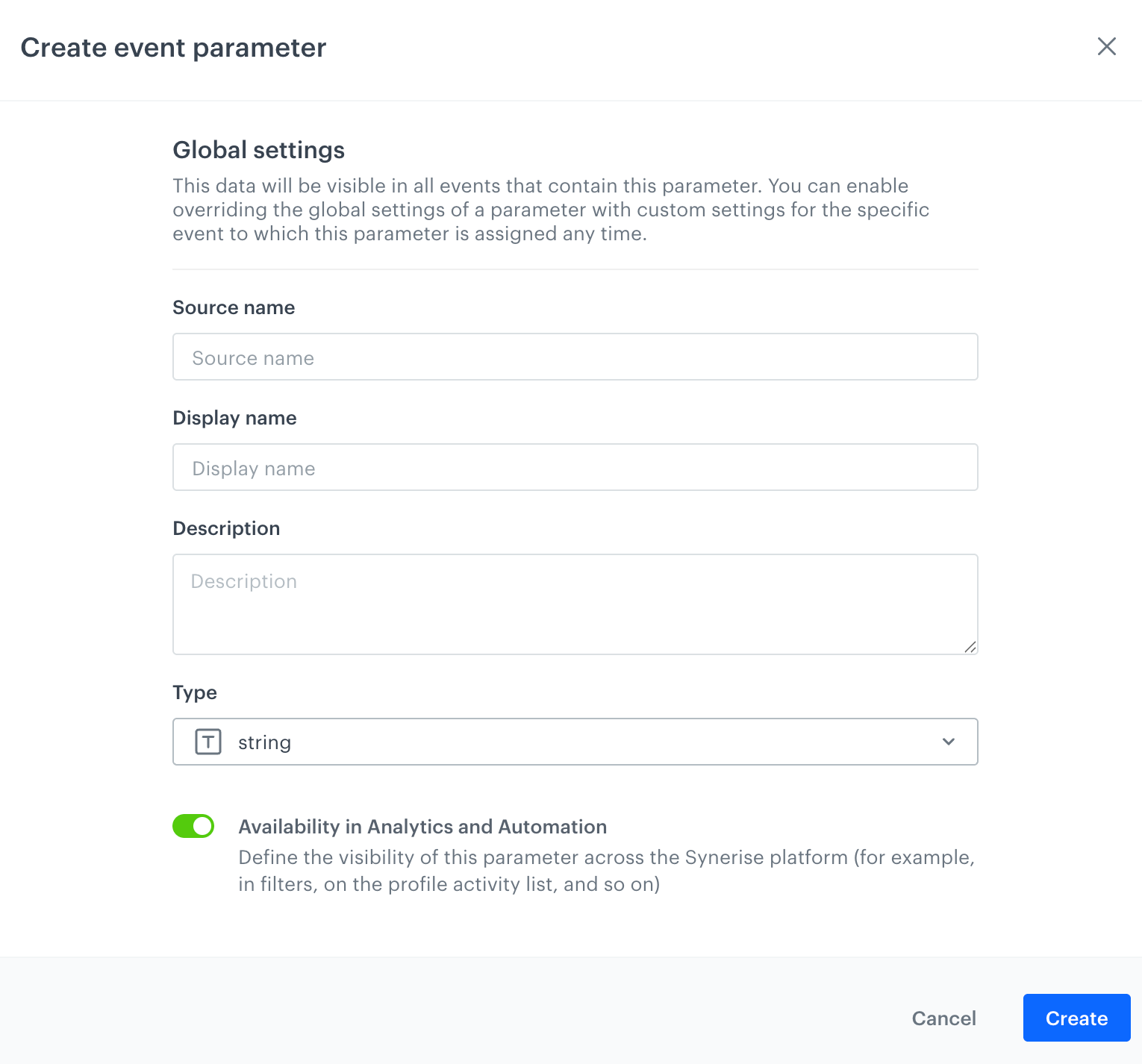Click the Global settings heading

[258, 150]
